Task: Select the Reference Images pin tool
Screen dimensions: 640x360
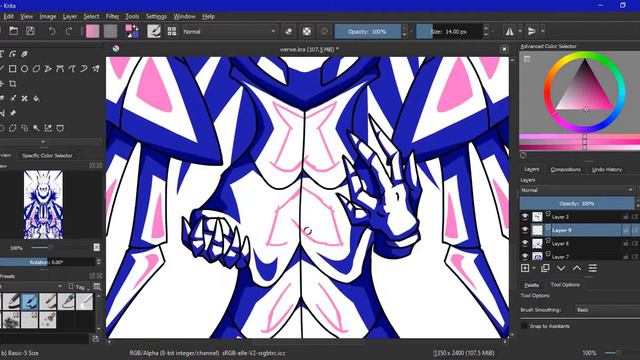Action: 13,113
